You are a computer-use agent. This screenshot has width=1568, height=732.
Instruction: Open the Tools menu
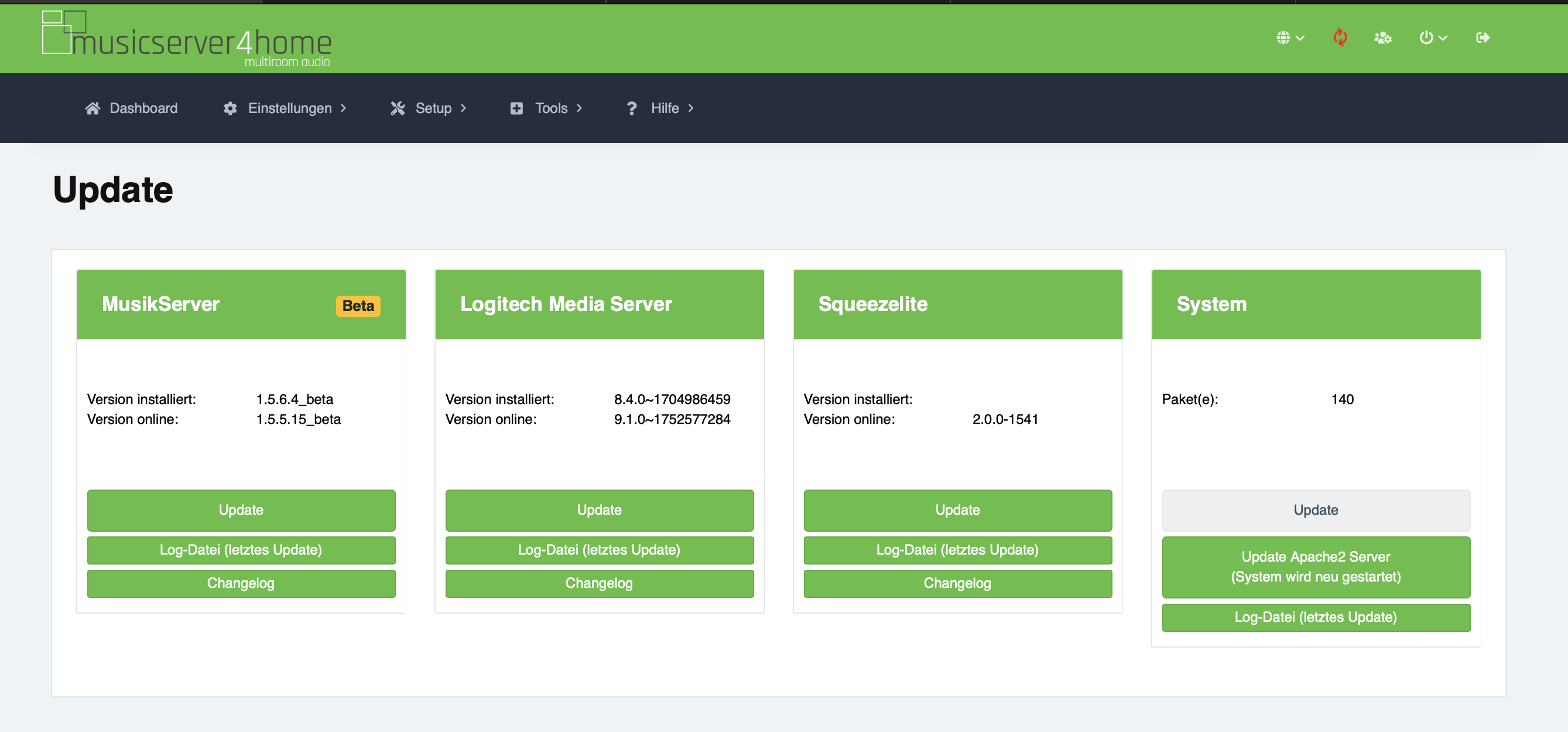[x=551, y=108]
